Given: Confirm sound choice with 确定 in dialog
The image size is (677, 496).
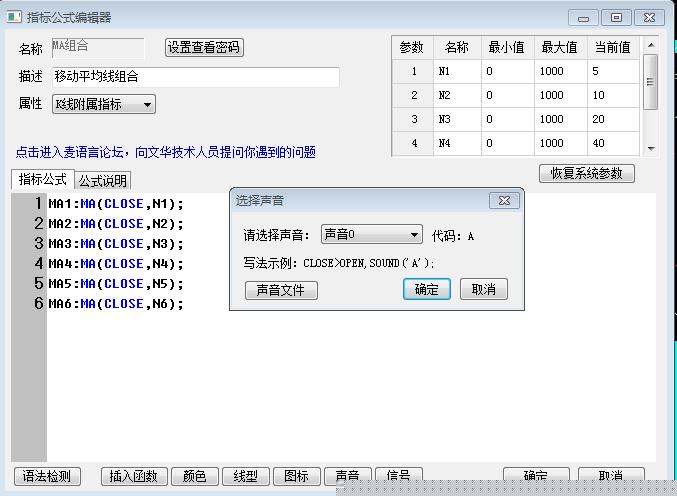Looking at the screenshot, I should (427, 289).
